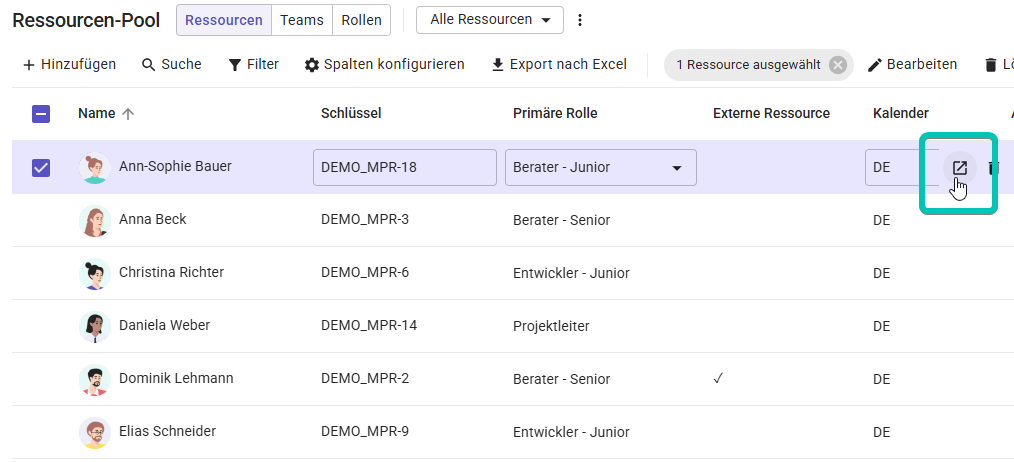This screenshot has height=462, width=1014.
Task: Click the Bearbeiten edit button
Action: click(912, 65)
